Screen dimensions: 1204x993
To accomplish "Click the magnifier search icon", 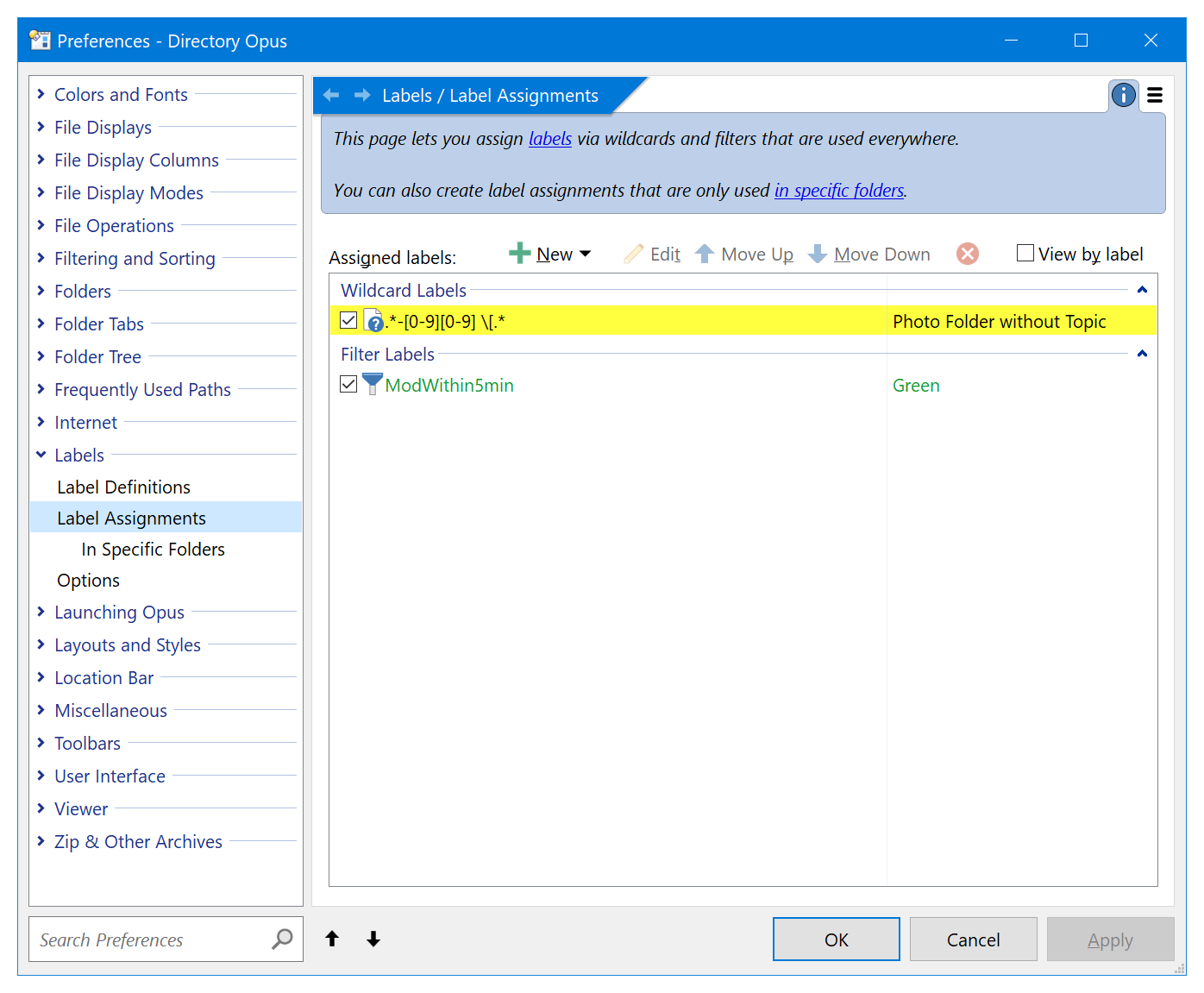I will (282, 939).
